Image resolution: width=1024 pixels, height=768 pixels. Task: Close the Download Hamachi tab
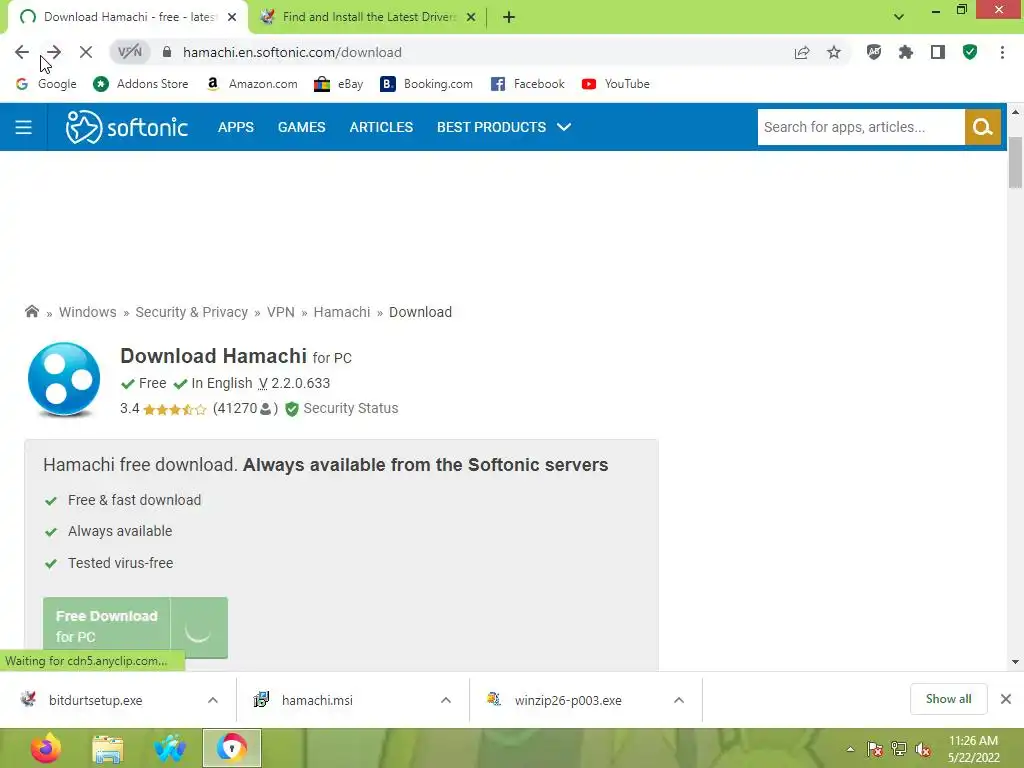click(232, 17)
